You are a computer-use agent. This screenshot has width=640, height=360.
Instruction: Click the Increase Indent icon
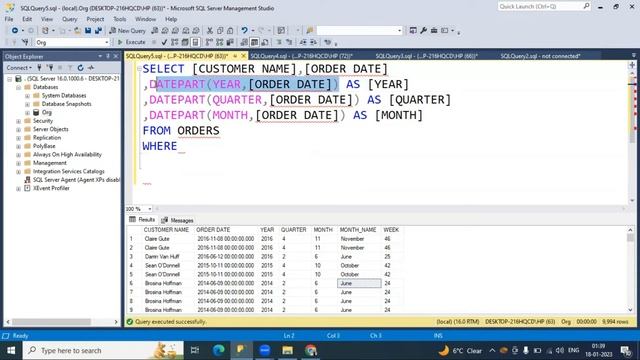[313, 42]
